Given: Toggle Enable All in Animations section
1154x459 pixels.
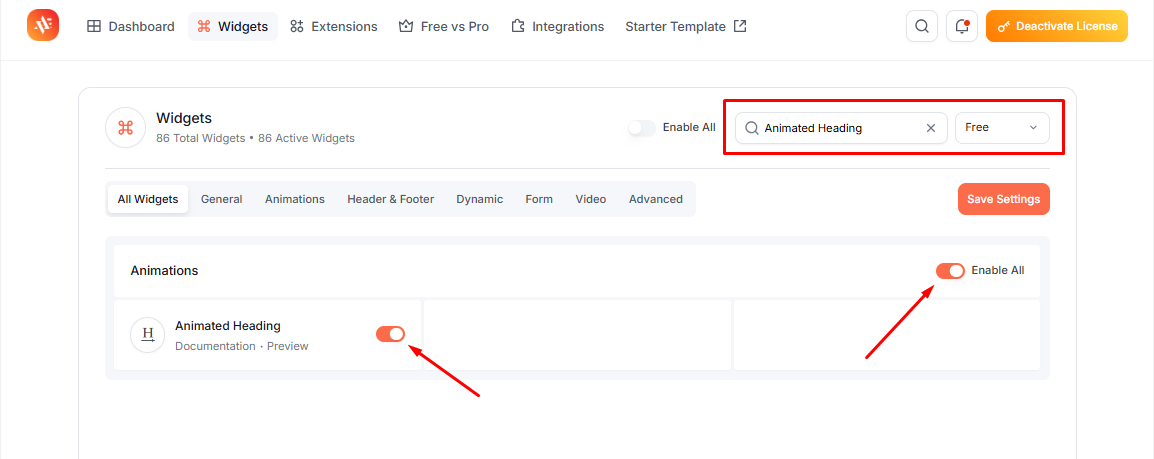Looking at the screenshot, I should pos(950,271).
